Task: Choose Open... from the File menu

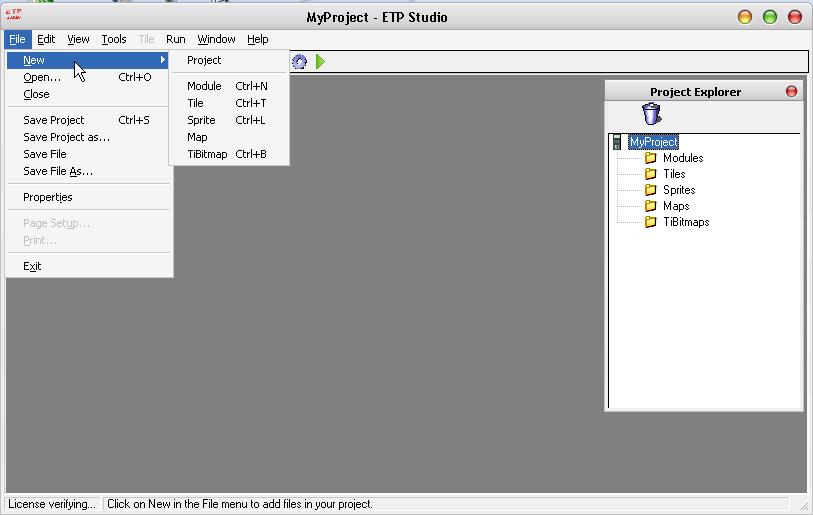Action: (88, 77)
